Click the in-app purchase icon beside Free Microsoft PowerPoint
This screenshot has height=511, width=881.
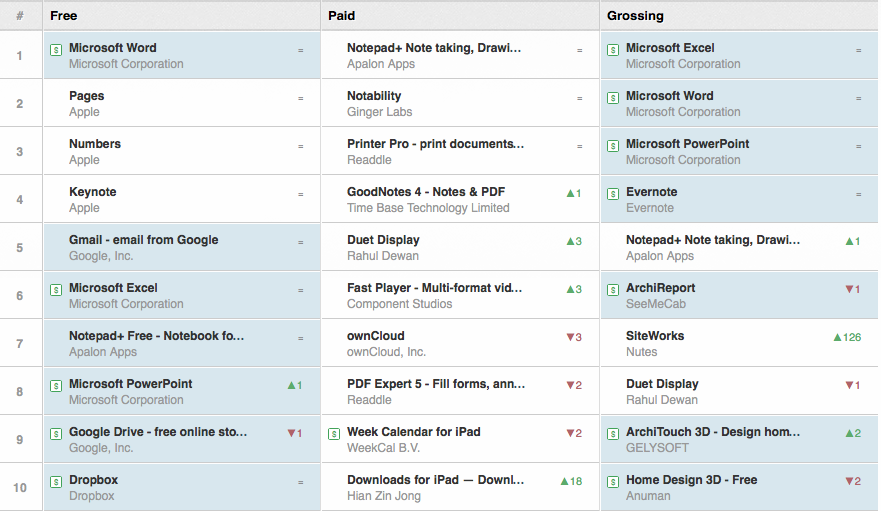pos(56,386)
